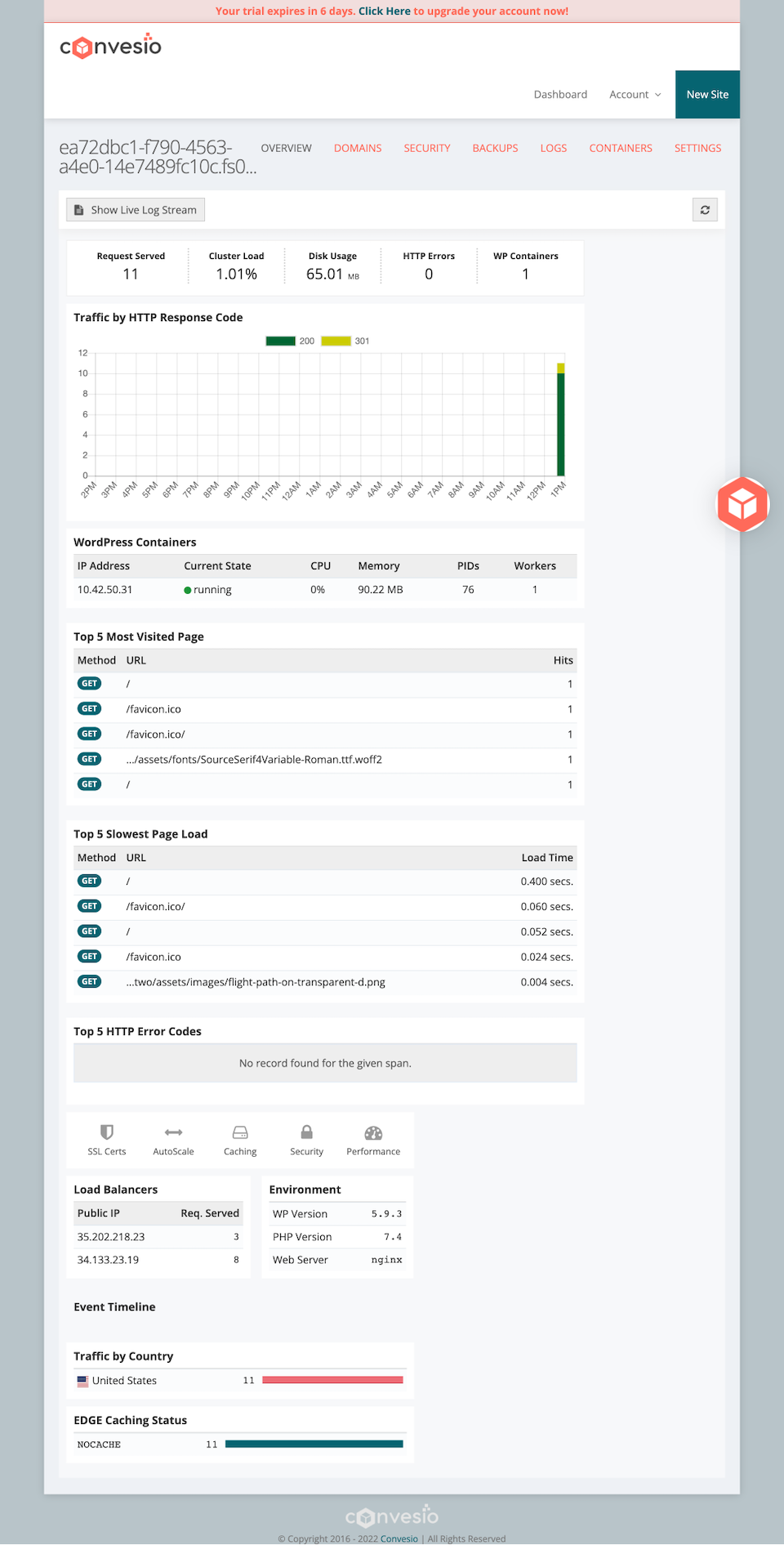
Task: Open AutoScale arrows icon
Action: (173, 1132)
